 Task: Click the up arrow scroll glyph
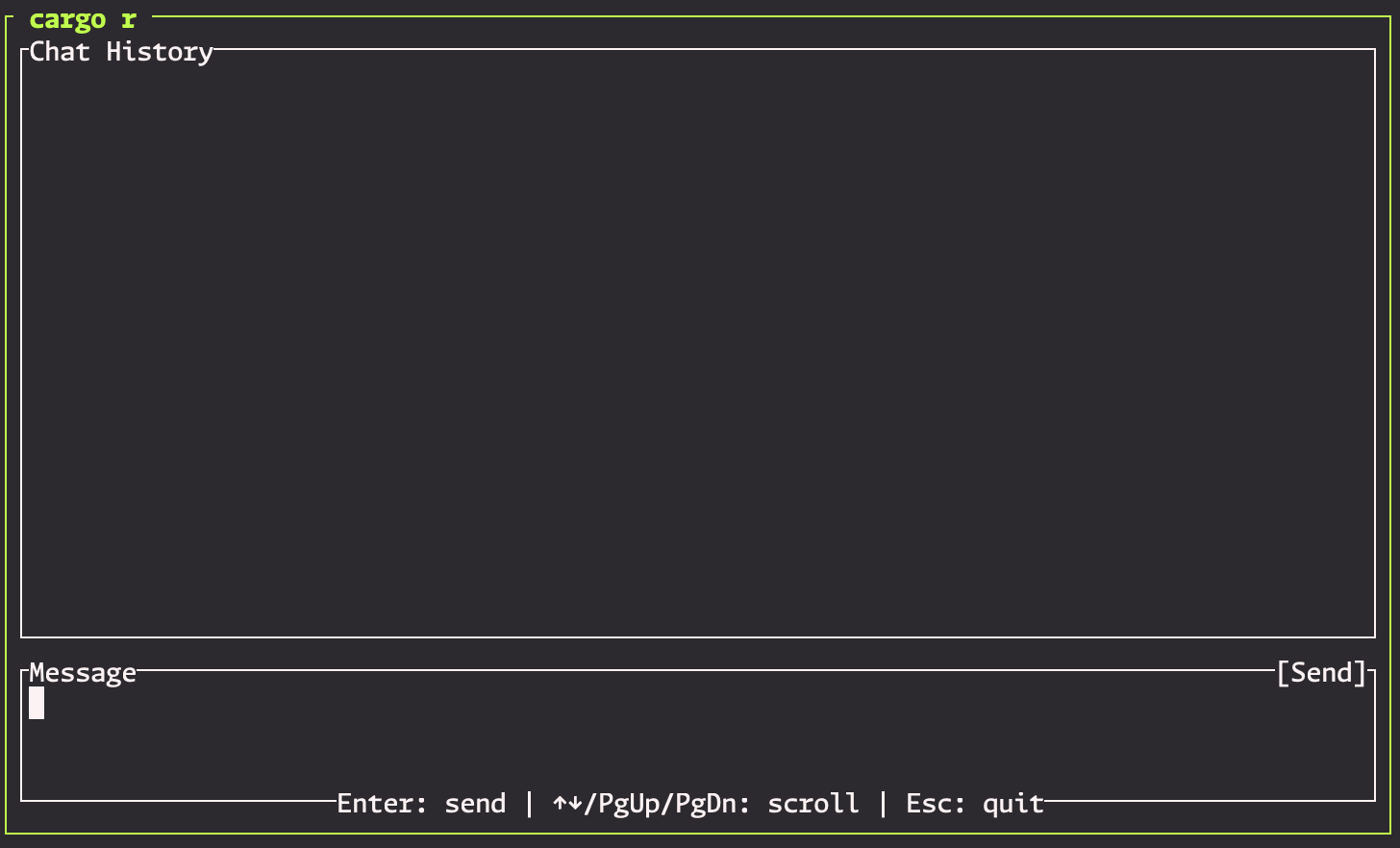click(560, 804)
